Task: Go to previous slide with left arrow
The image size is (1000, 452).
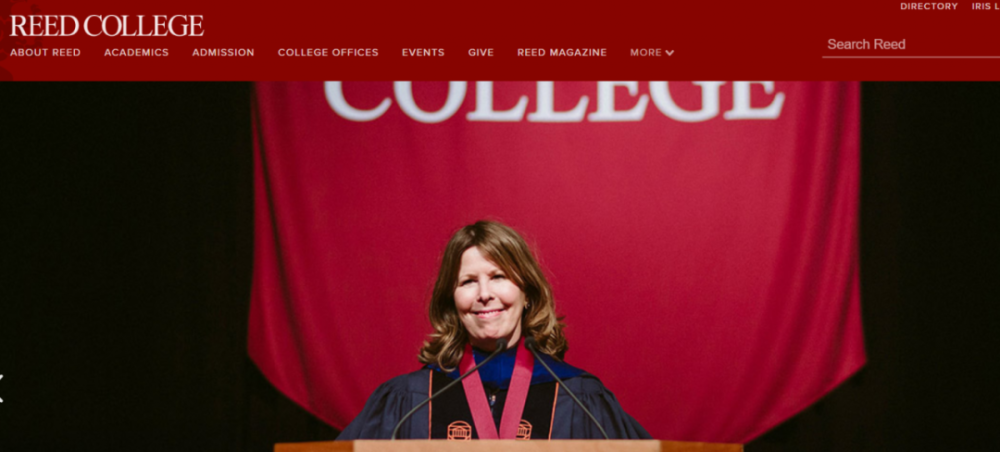Action: [x=1, y=388]
